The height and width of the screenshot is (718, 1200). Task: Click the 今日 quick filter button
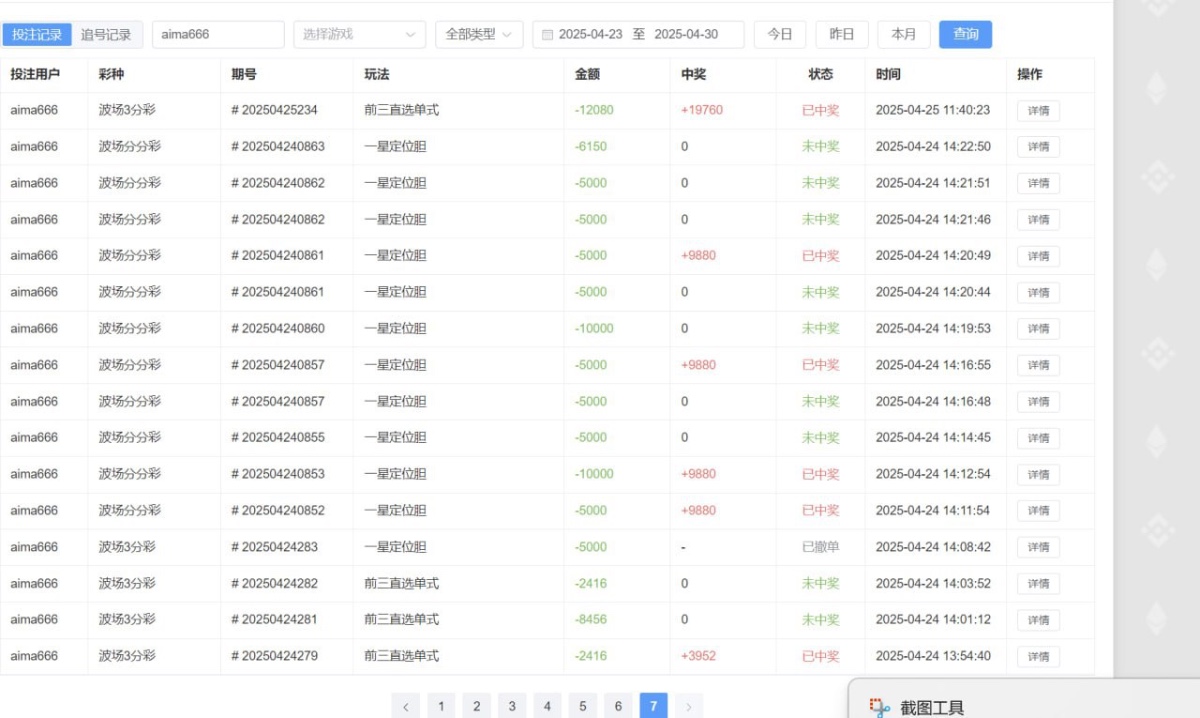pyautogui.click(x=780, y=33)
